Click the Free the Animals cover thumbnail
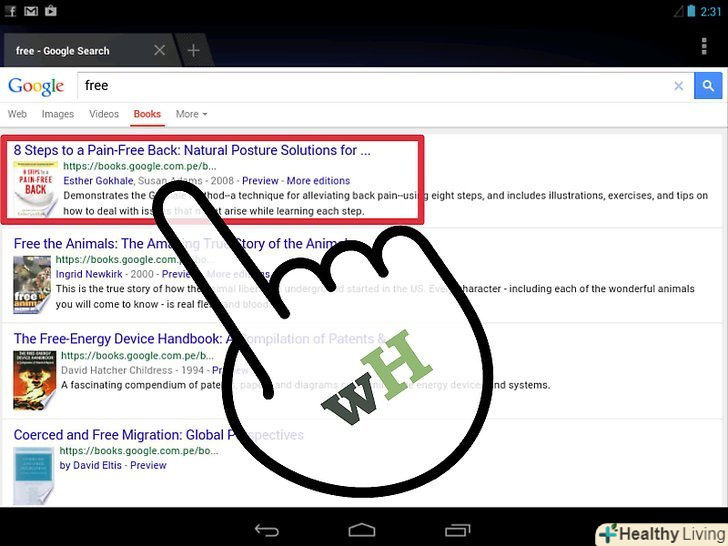The height and width of the screenshot is (546, 728). (32, 284)
